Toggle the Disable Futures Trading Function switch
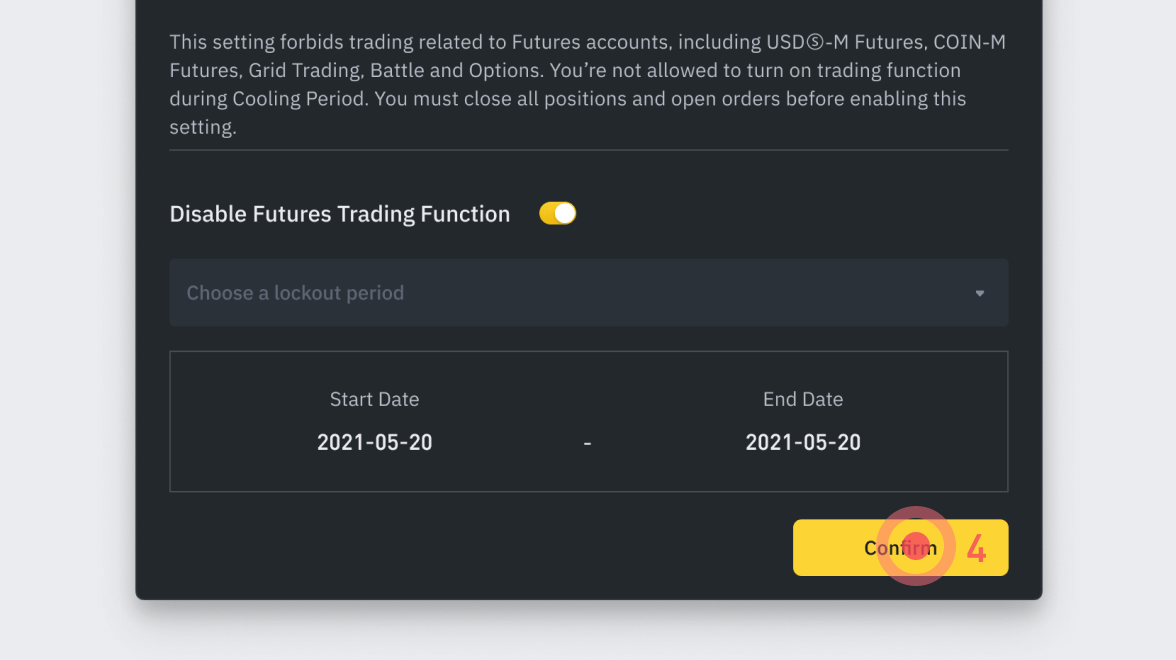This screenshot has height=660, width=1176. click(557, 213)
